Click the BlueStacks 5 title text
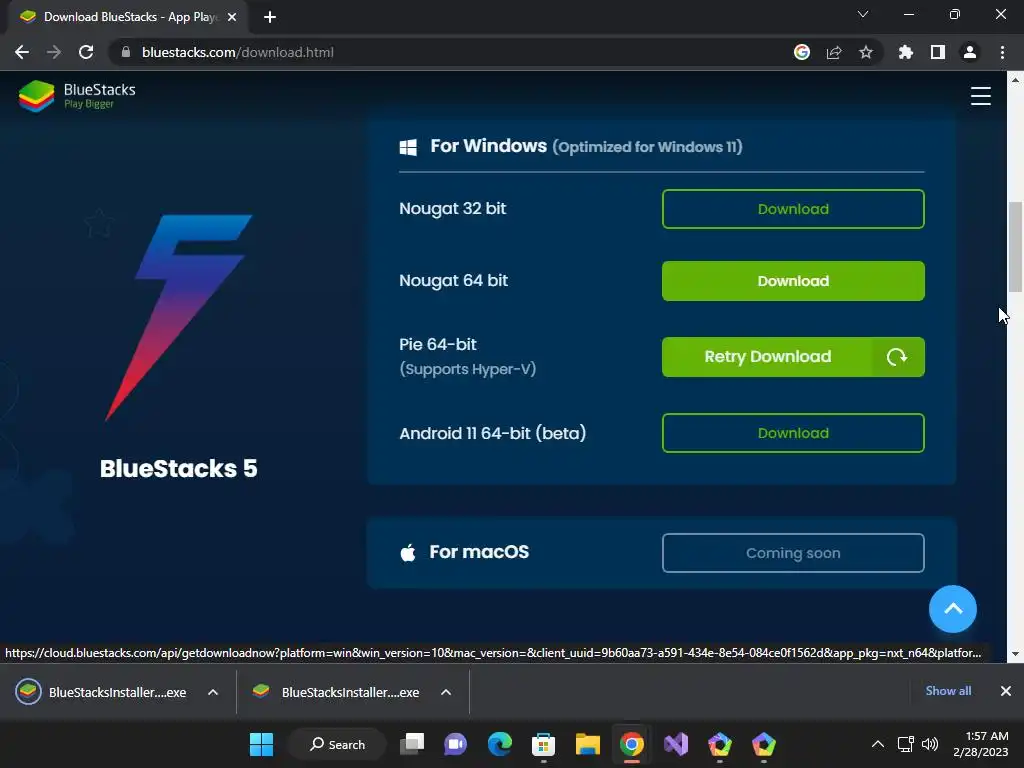This screenshot has width=1024, height=768. 178,468
